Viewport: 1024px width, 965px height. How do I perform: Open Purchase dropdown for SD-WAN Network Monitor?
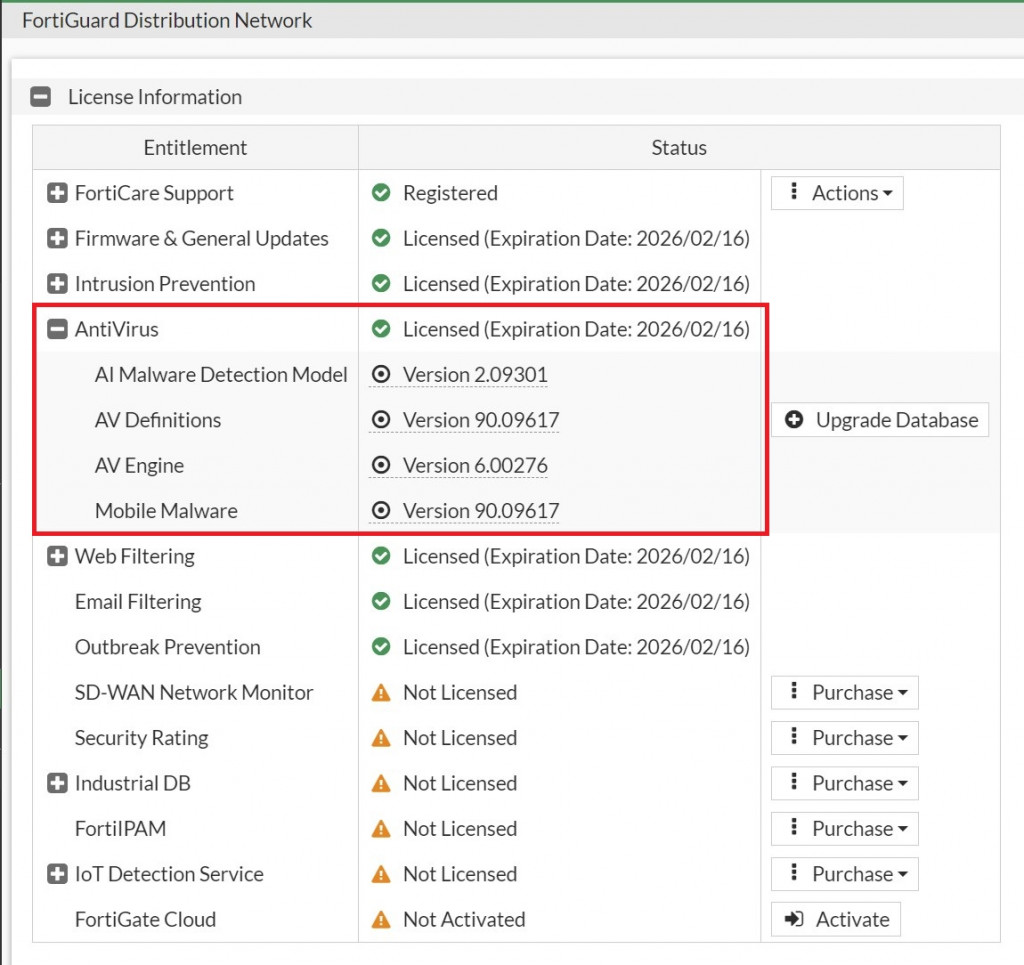(844, 693)
